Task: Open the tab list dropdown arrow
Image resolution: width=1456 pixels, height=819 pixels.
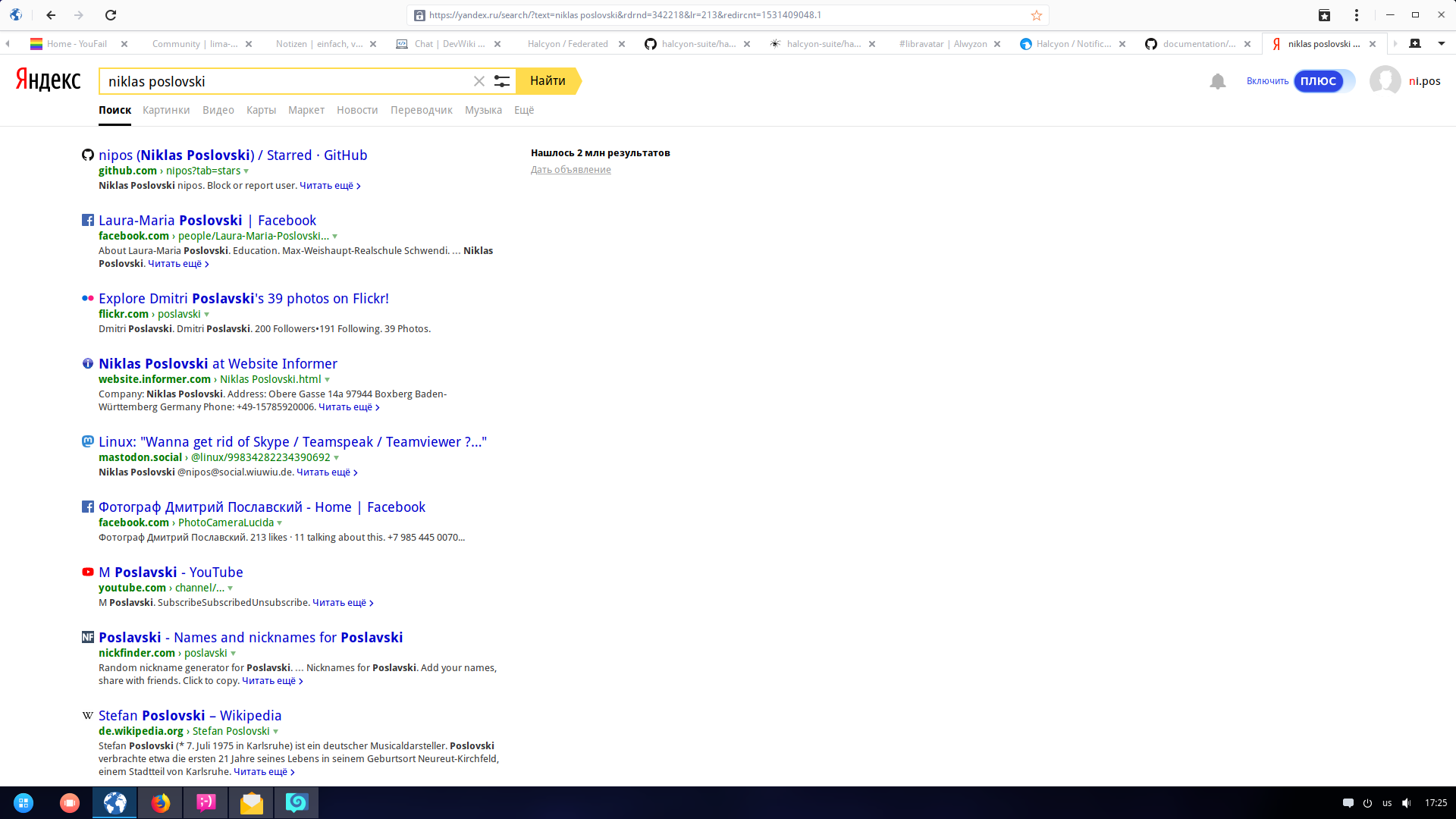Action: [1441, 44]
